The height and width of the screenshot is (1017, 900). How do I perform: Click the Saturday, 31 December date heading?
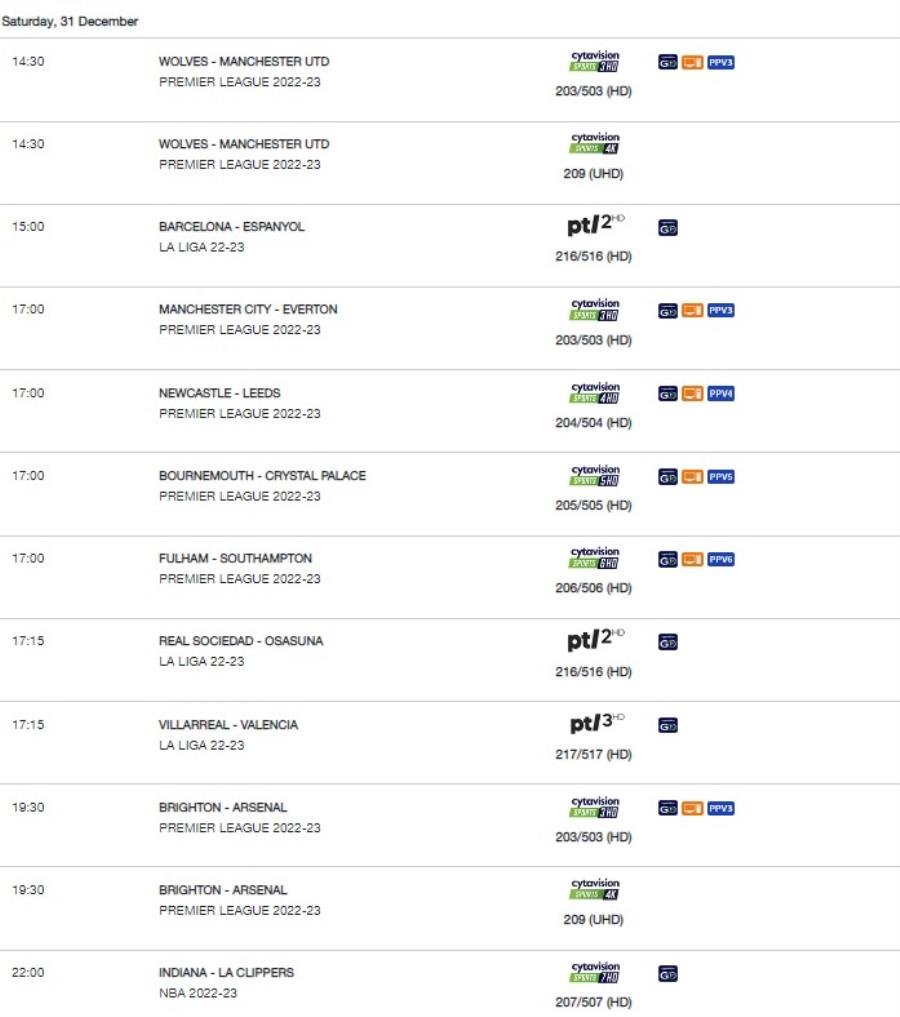tap(70, 21)
